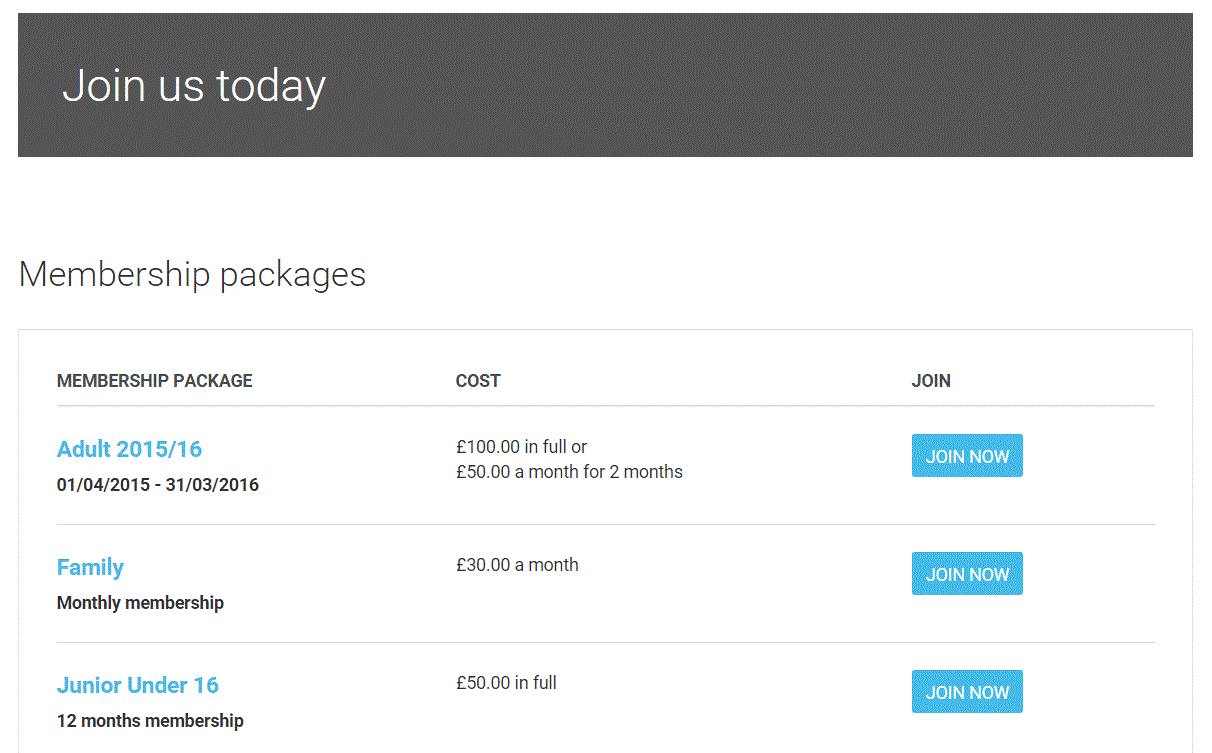Image resolution: width=1212 pixels, height=753 pixels.
Task: Follow the Junior Under 16 link
Action: [x=137, y=685]
